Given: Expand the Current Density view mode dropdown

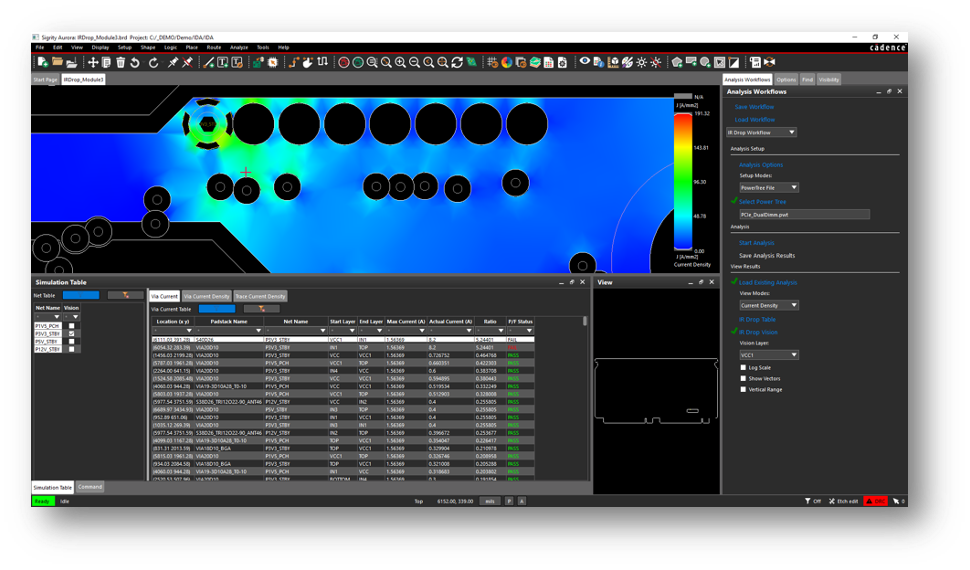Looking at the screenshot, I should point(769,305).
